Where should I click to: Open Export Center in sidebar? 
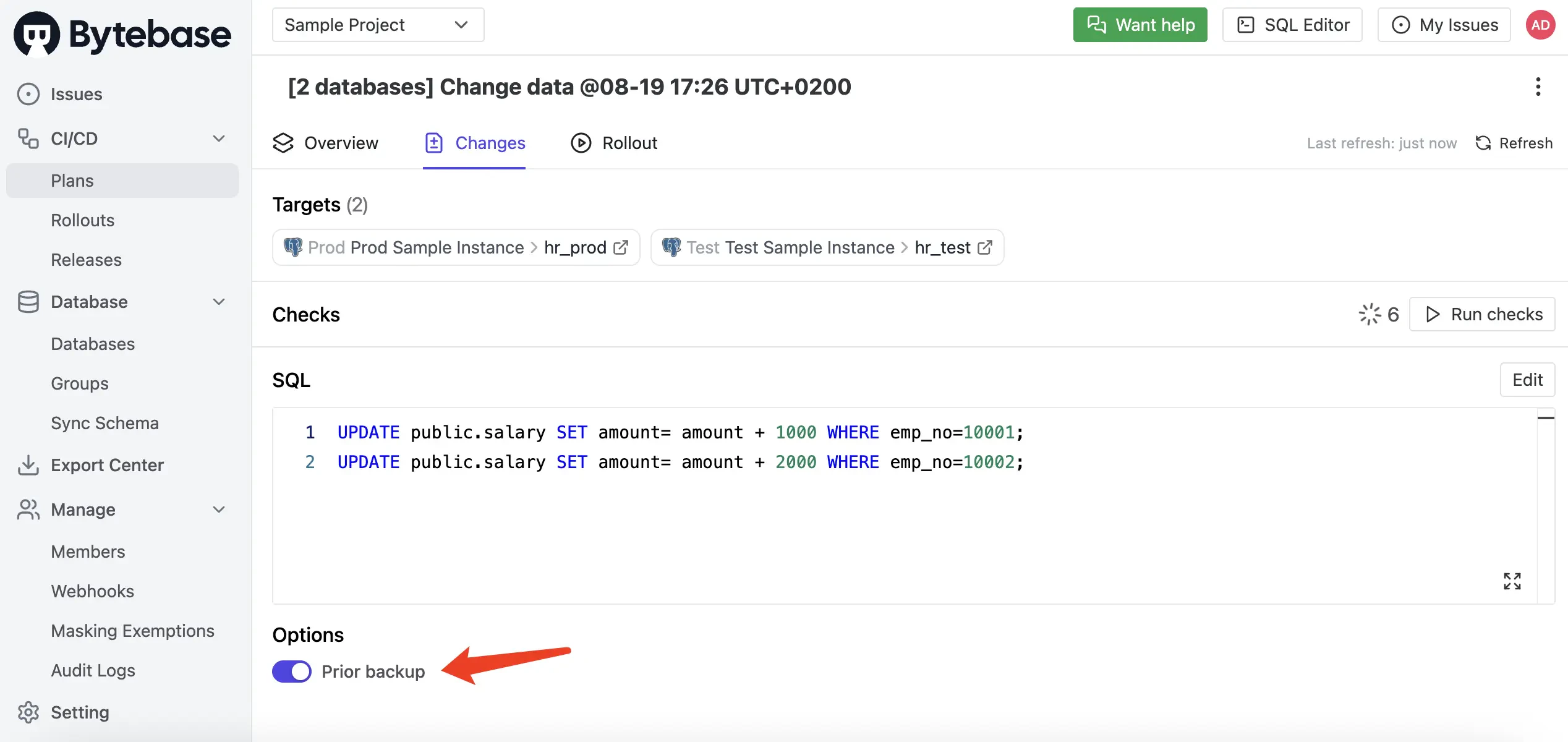107,465
